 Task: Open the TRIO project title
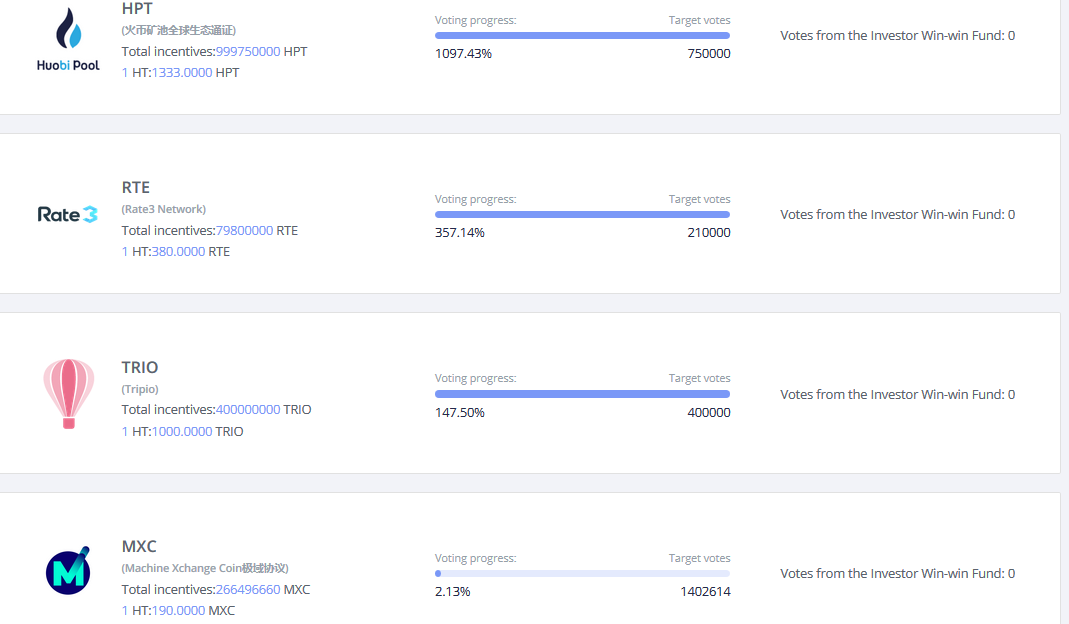tap(140, 368)
